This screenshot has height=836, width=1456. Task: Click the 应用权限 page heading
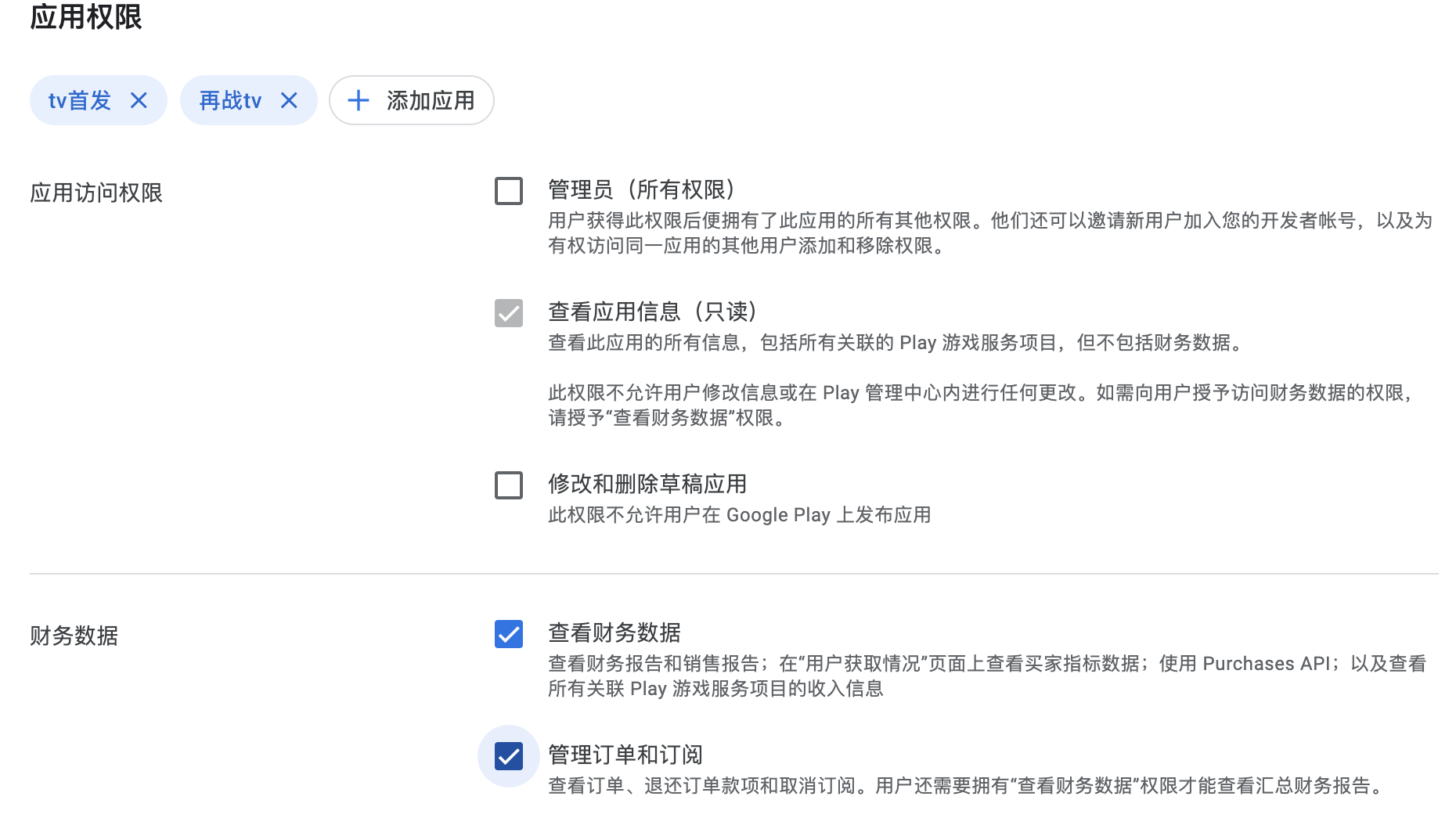click(x=86, y=16)
